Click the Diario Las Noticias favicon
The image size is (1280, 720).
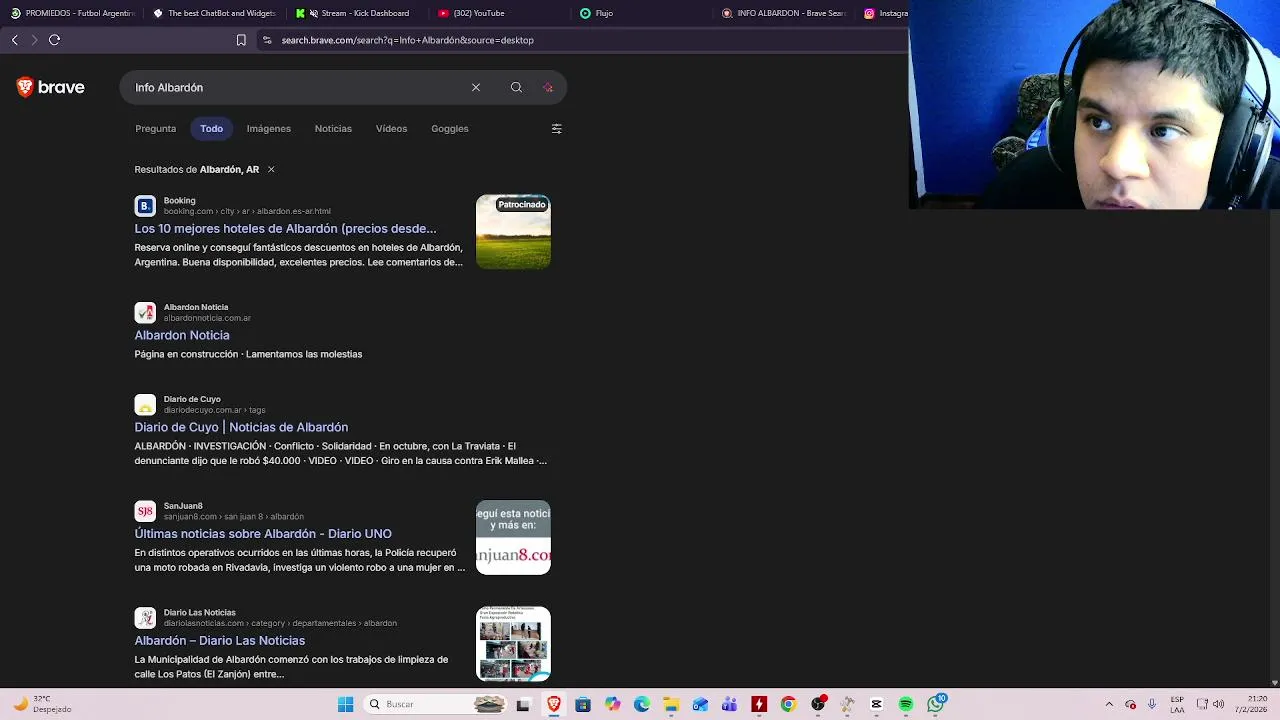coord(145,618)
